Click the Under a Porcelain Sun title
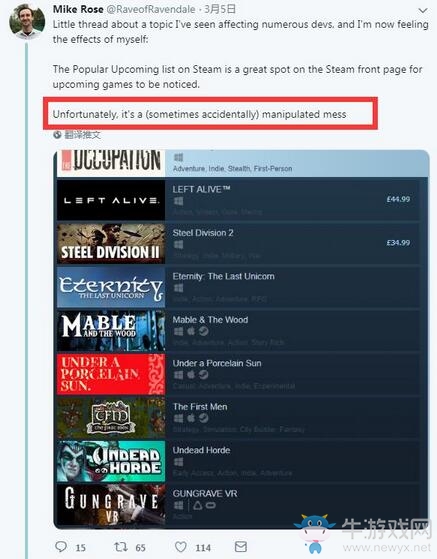Image resolution: width=437 pixels, height=559 pixels. [x=217, y=363]
